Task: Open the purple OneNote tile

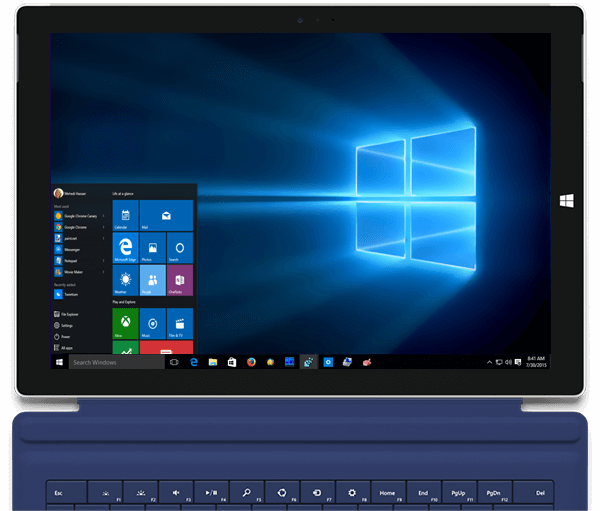Action: tap(180, 280)
